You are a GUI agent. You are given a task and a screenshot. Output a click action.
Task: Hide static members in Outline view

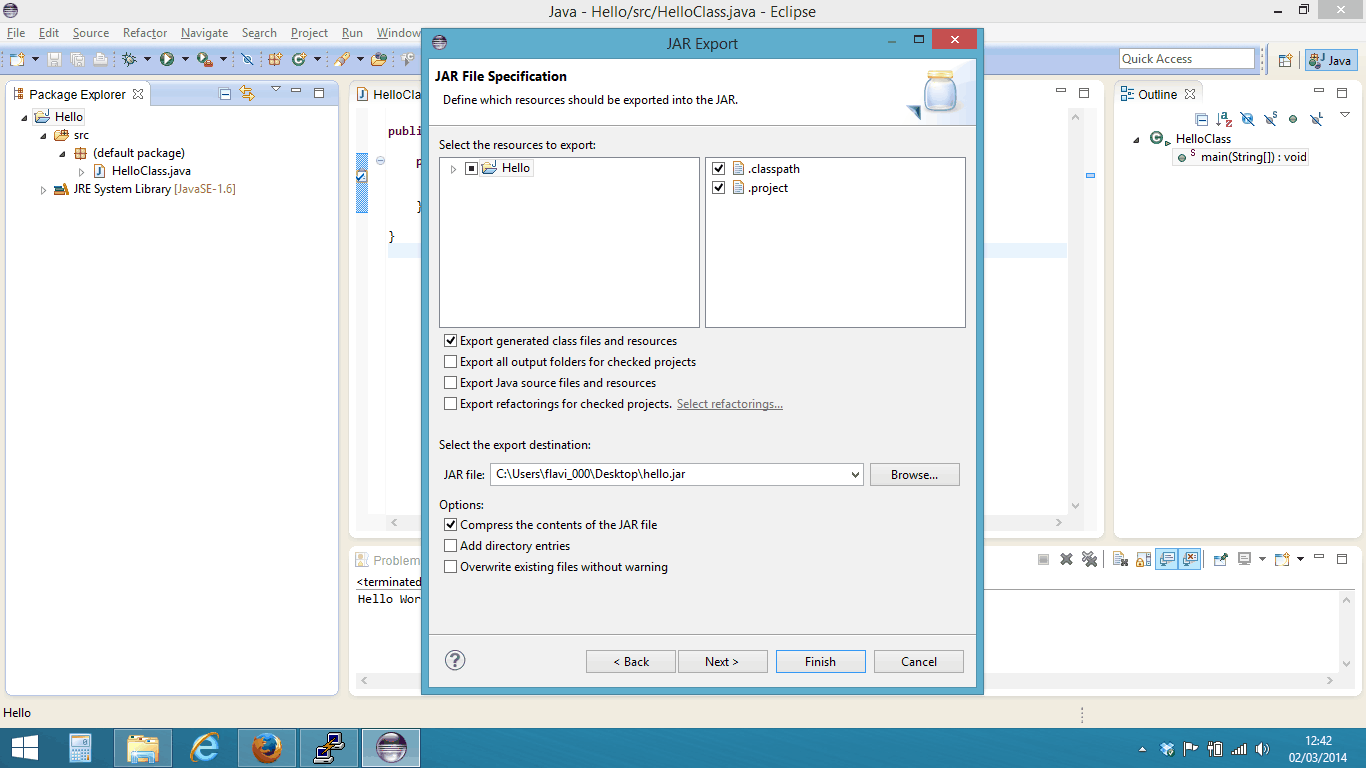point(1270,119)
